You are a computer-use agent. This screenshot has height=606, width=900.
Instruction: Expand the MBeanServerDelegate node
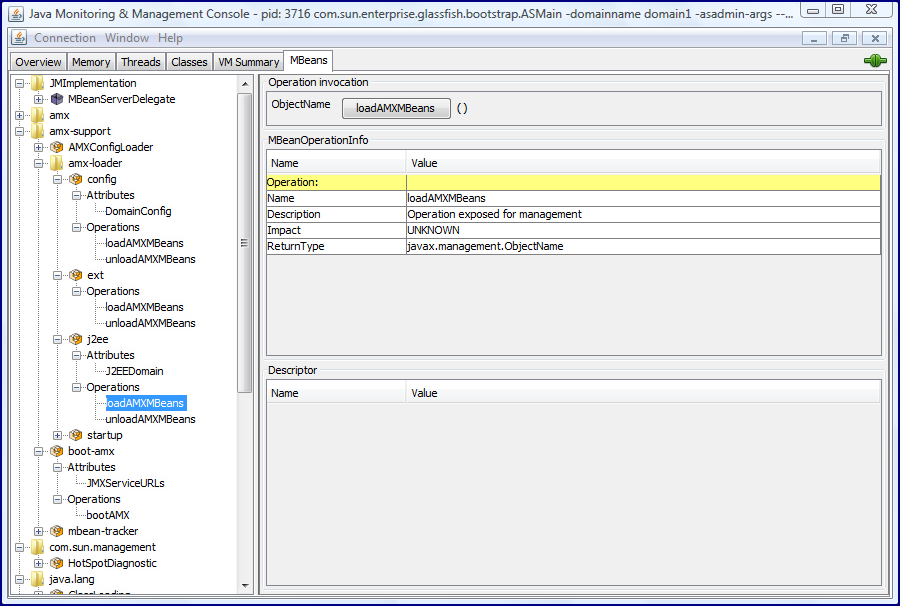pos(38,99)
